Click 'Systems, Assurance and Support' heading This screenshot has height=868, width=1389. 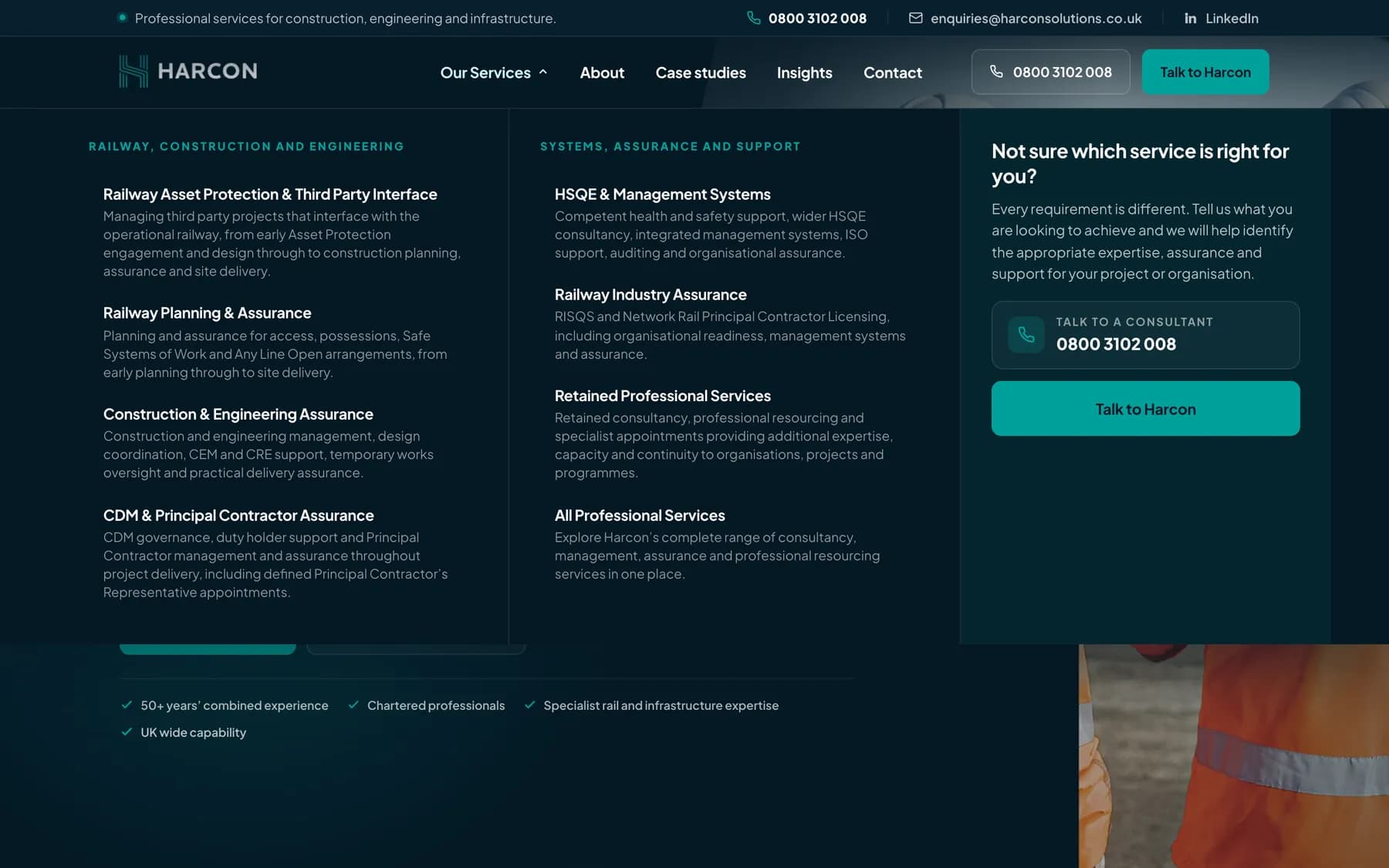click(670, 147)
